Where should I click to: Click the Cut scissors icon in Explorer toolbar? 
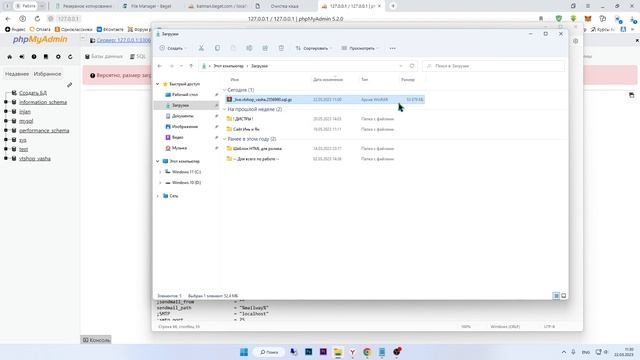pyautogui.click(x=201, y=48)
